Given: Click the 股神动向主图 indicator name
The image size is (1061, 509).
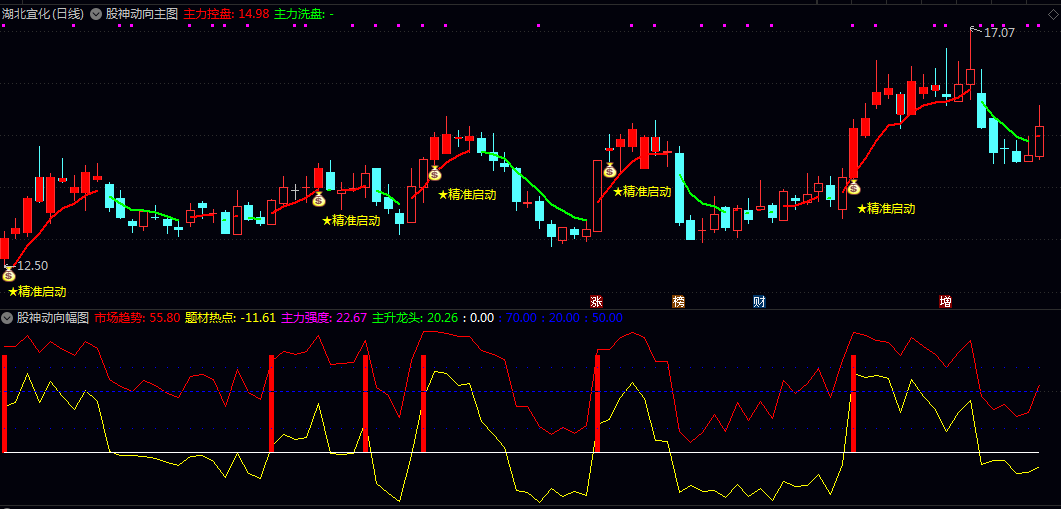Looking at the screenshot, I should tap(142, 14).
